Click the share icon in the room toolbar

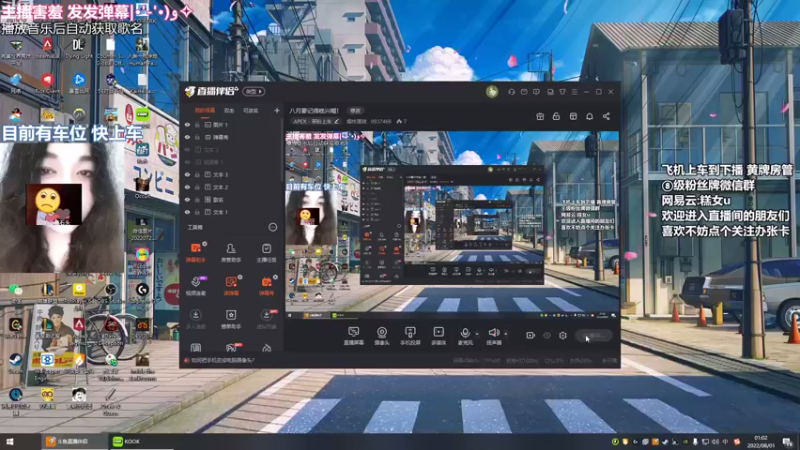(x=606, y=116)
